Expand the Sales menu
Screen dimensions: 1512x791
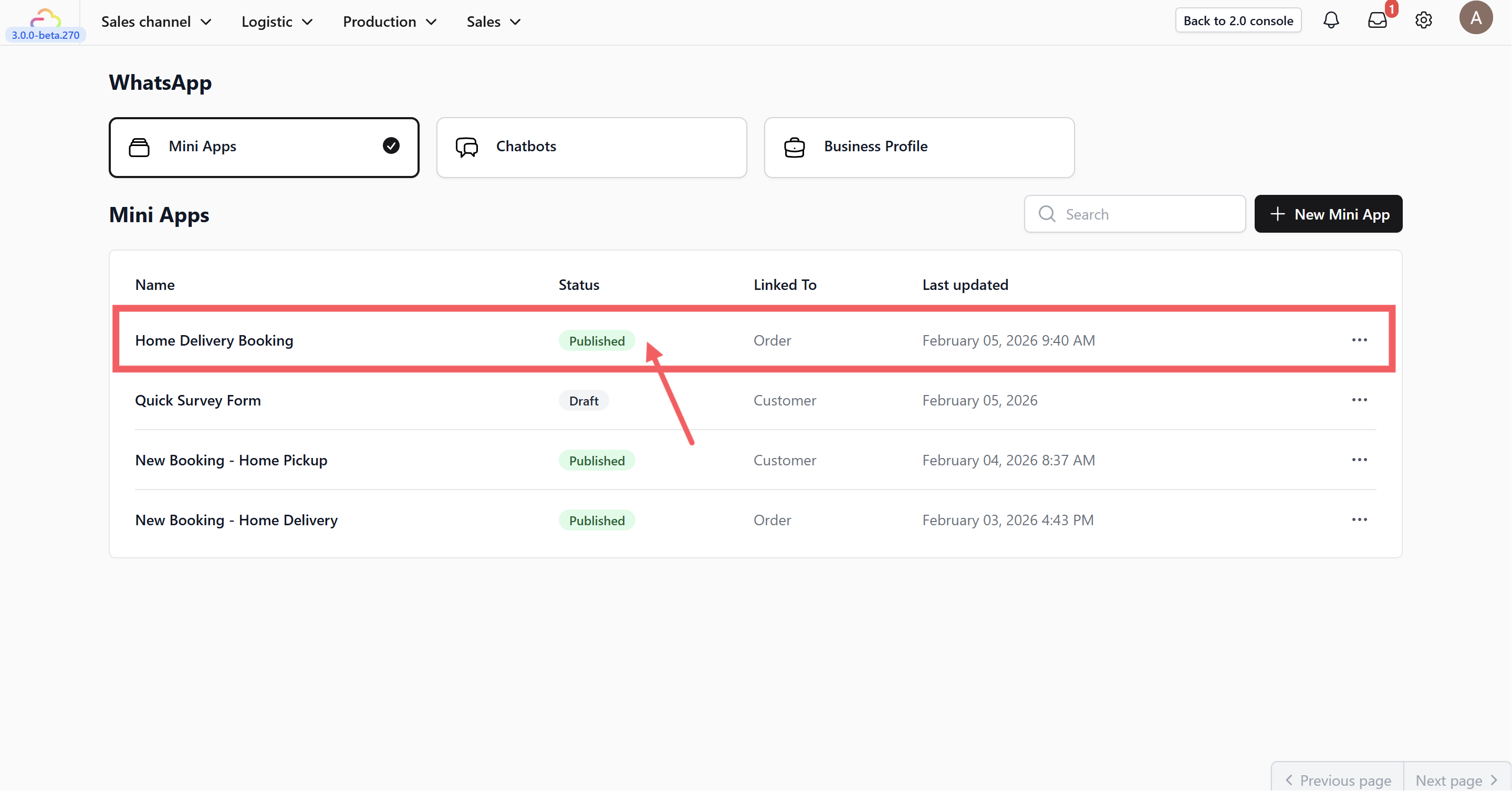coord(494,22)
